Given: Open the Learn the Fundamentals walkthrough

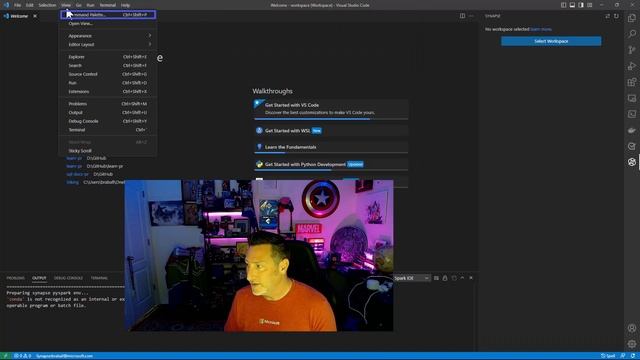Looking at the screenshot, I should coord(331,147).
